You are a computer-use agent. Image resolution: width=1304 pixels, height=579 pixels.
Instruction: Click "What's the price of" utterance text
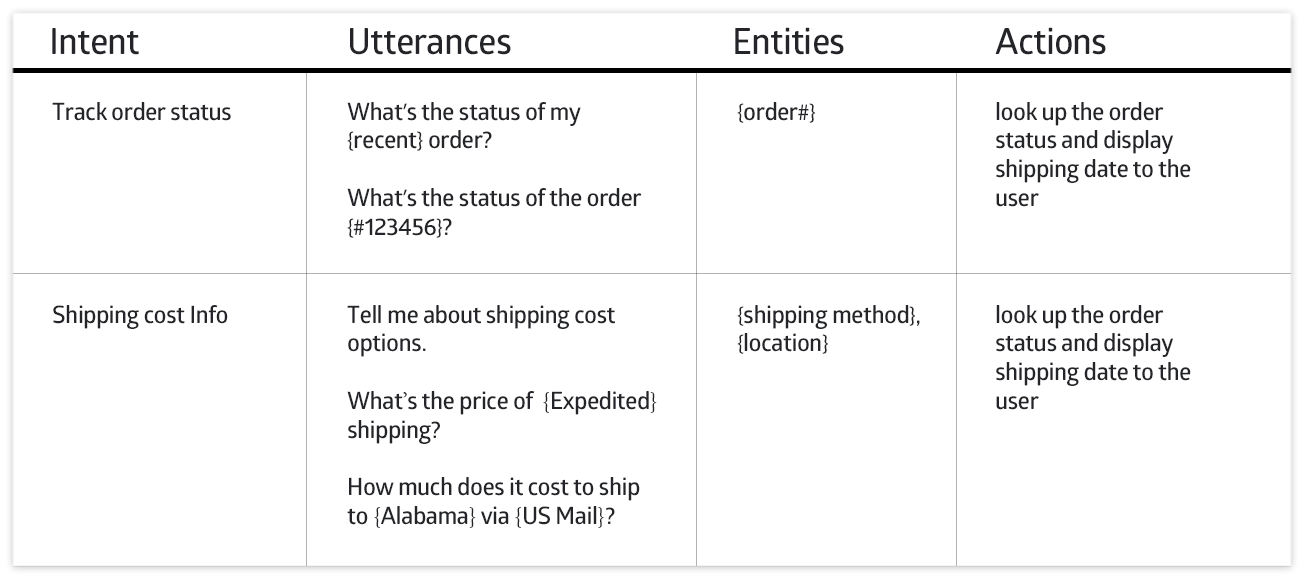[x=440, y=401]
